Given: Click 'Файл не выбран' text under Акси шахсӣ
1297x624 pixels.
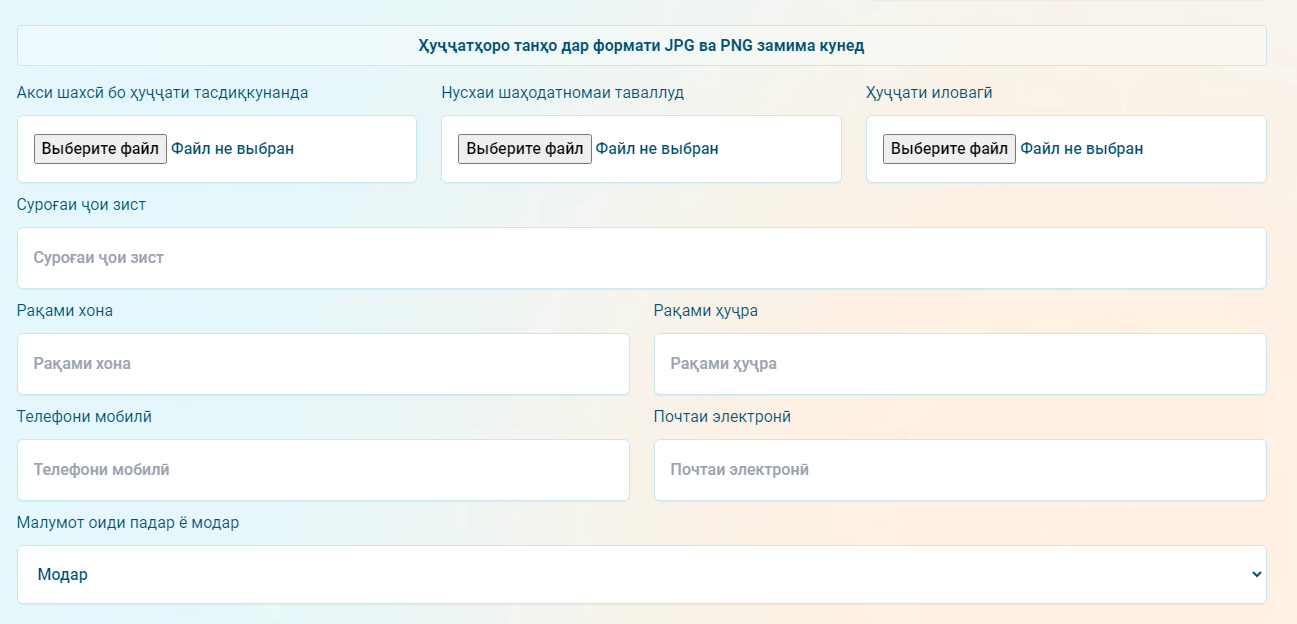Looking at the screenshot, I should point(232,149).
